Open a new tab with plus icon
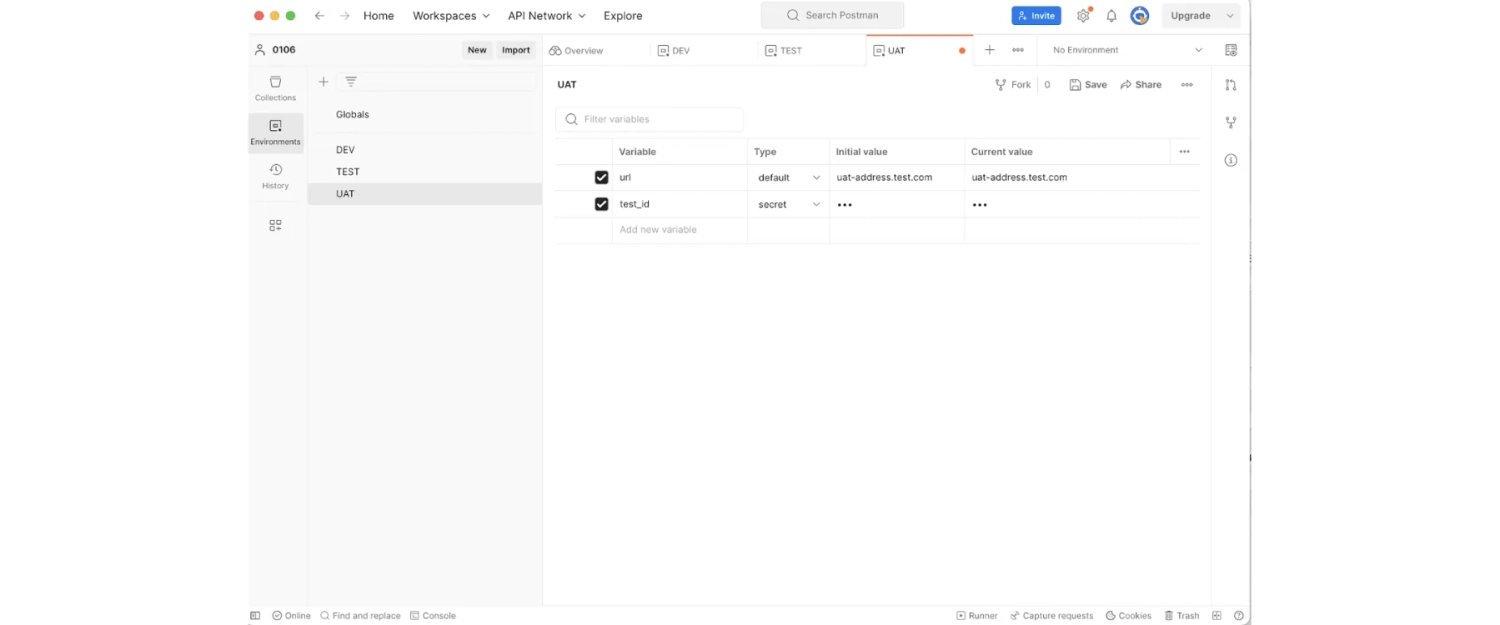Screen dimensions: 1500x625 point(989,50)
